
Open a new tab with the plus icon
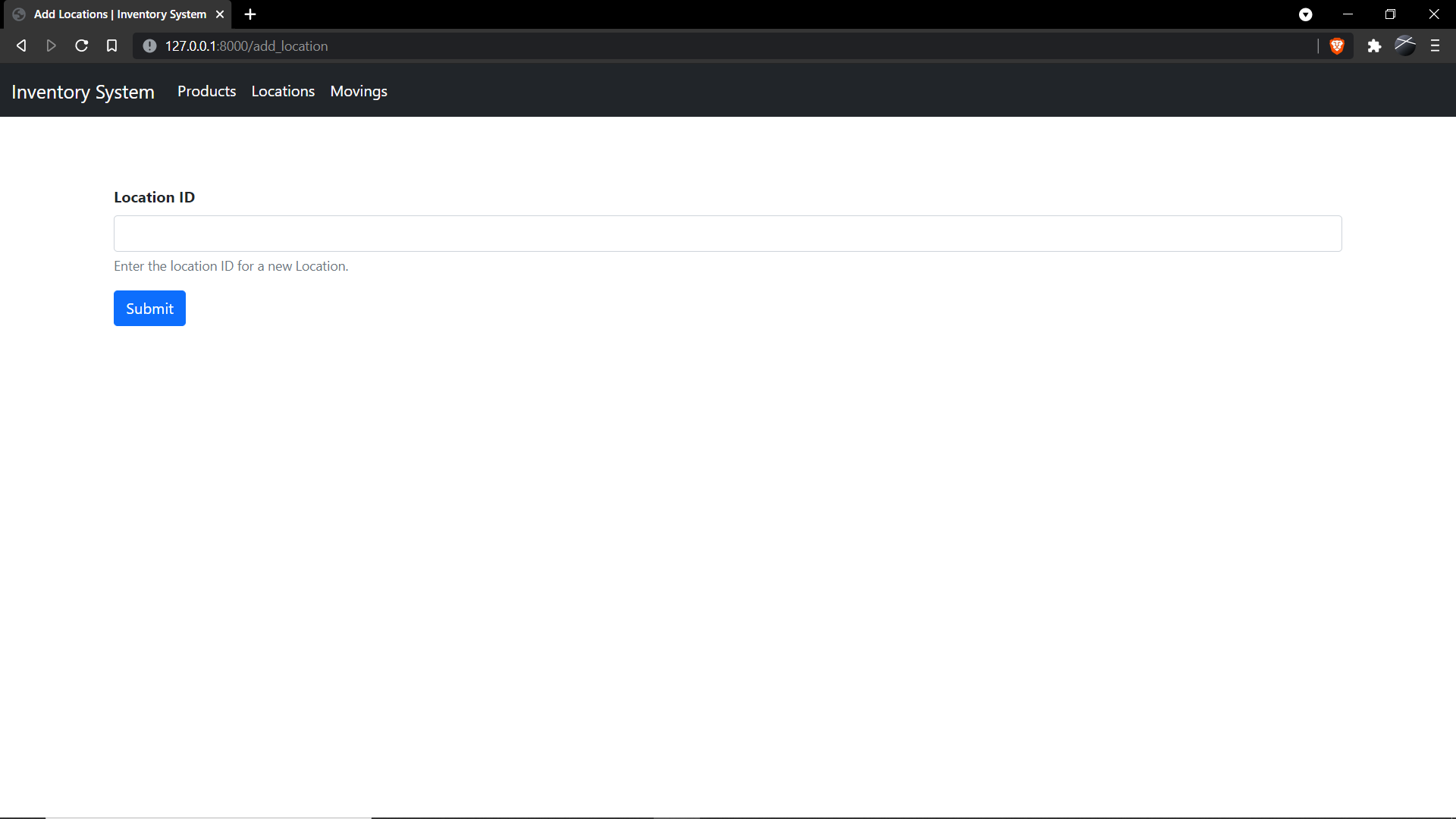point(250,14)
